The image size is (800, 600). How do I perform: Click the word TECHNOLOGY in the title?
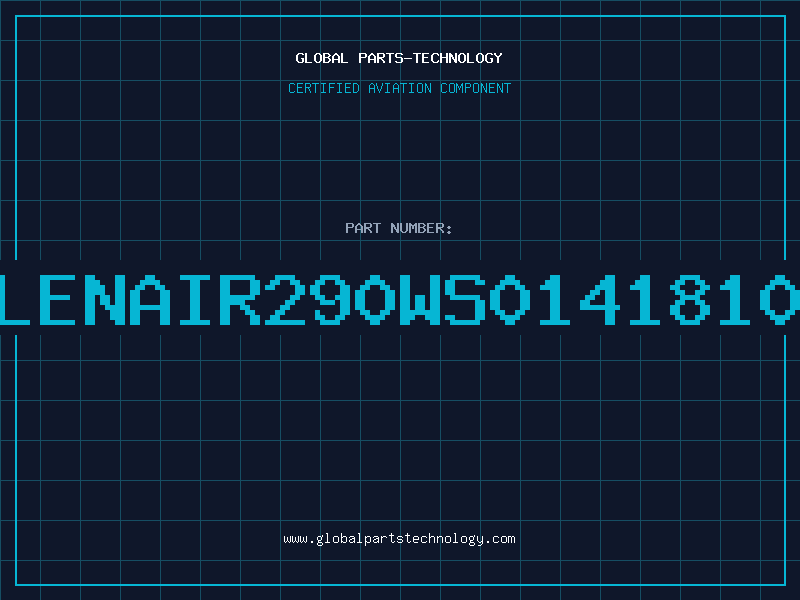tap(458, 58)
